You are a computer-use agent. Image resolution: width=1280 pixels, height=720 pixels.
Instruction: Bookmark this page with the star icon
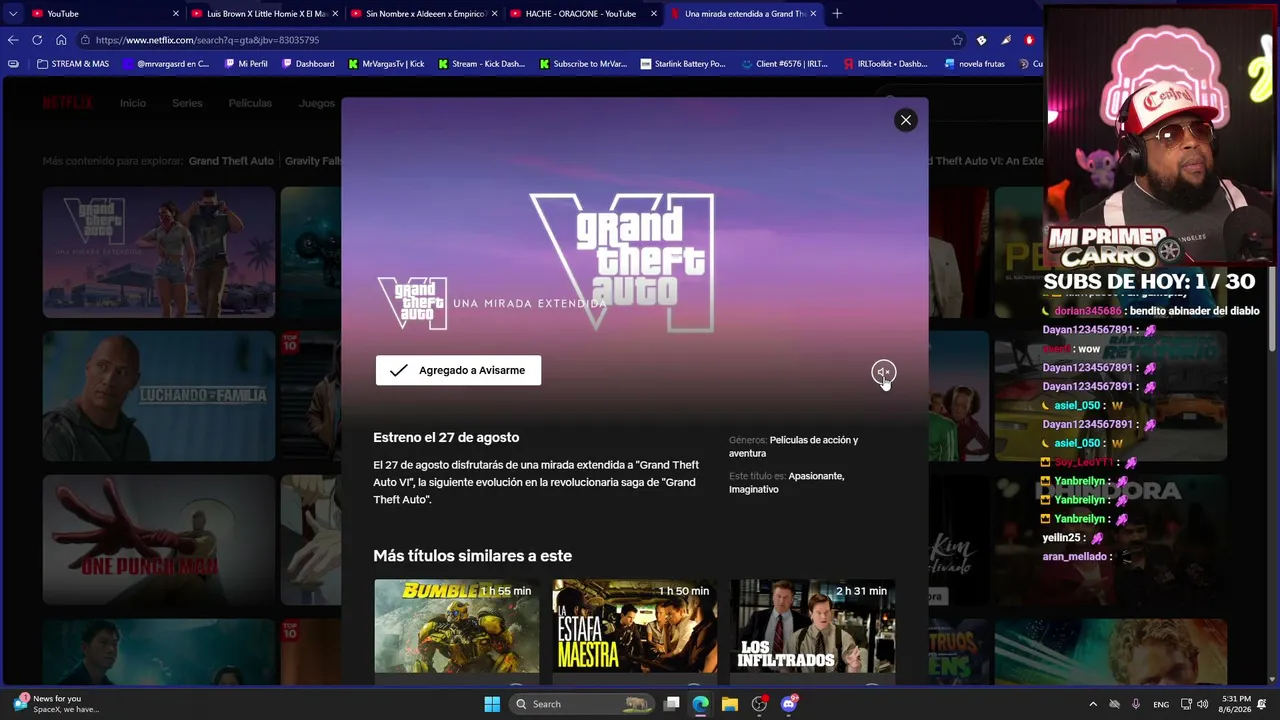957,40
